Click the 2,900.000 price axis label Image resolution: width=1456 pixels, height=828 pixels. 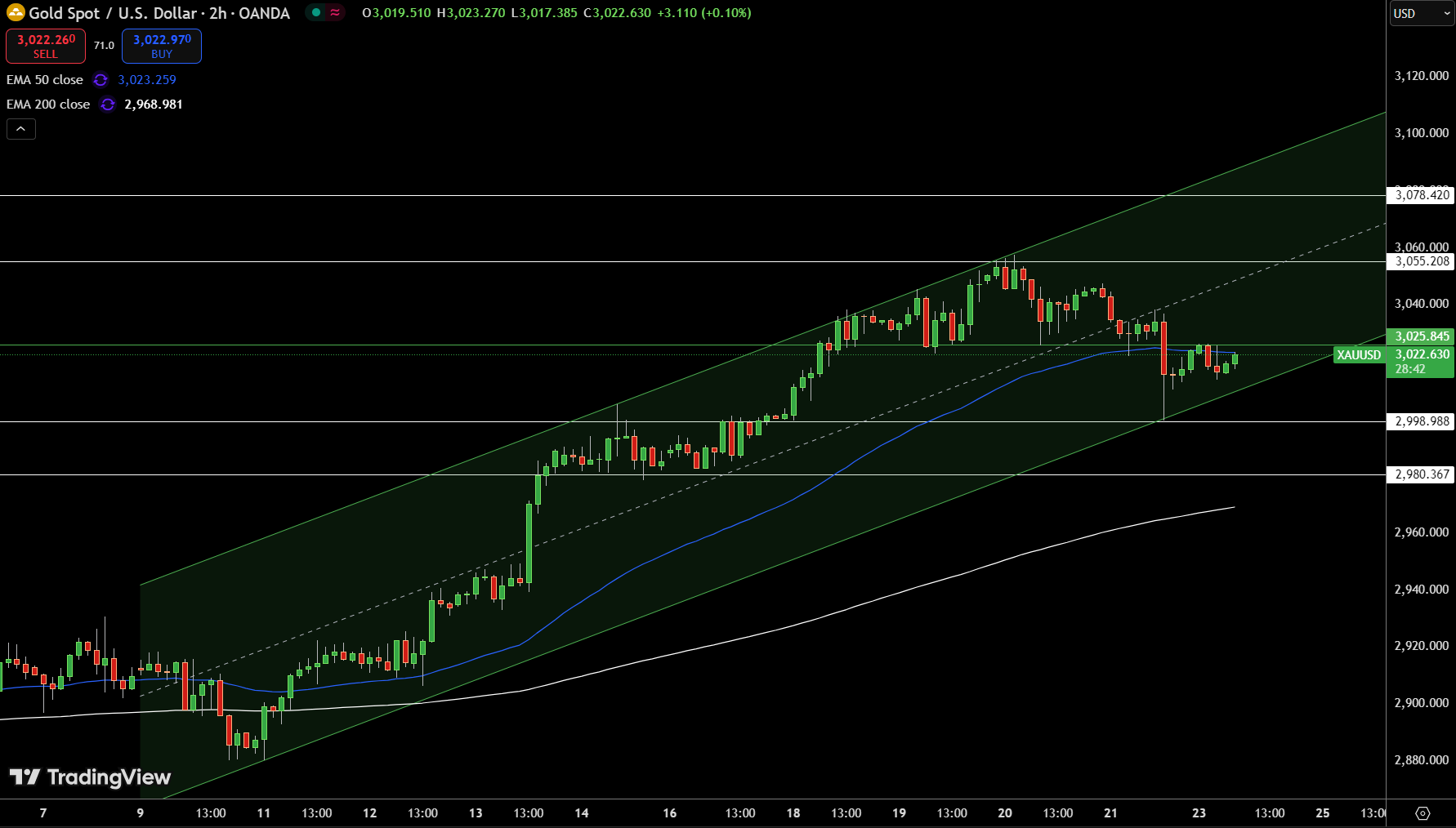point(1421,703)
